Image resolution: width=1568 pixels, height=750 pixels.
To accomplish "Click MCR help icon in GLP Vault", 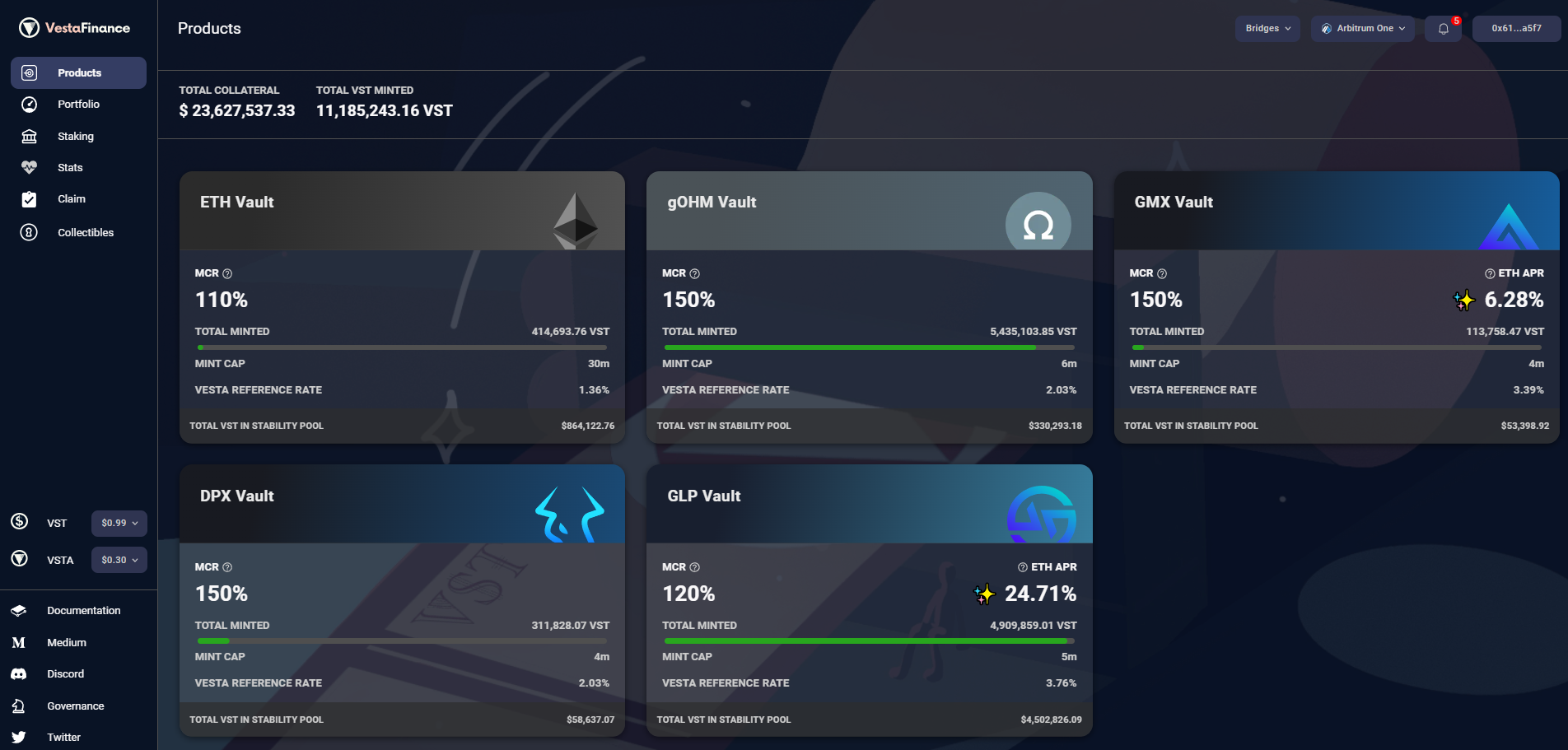I will click(x=694, y=567).
